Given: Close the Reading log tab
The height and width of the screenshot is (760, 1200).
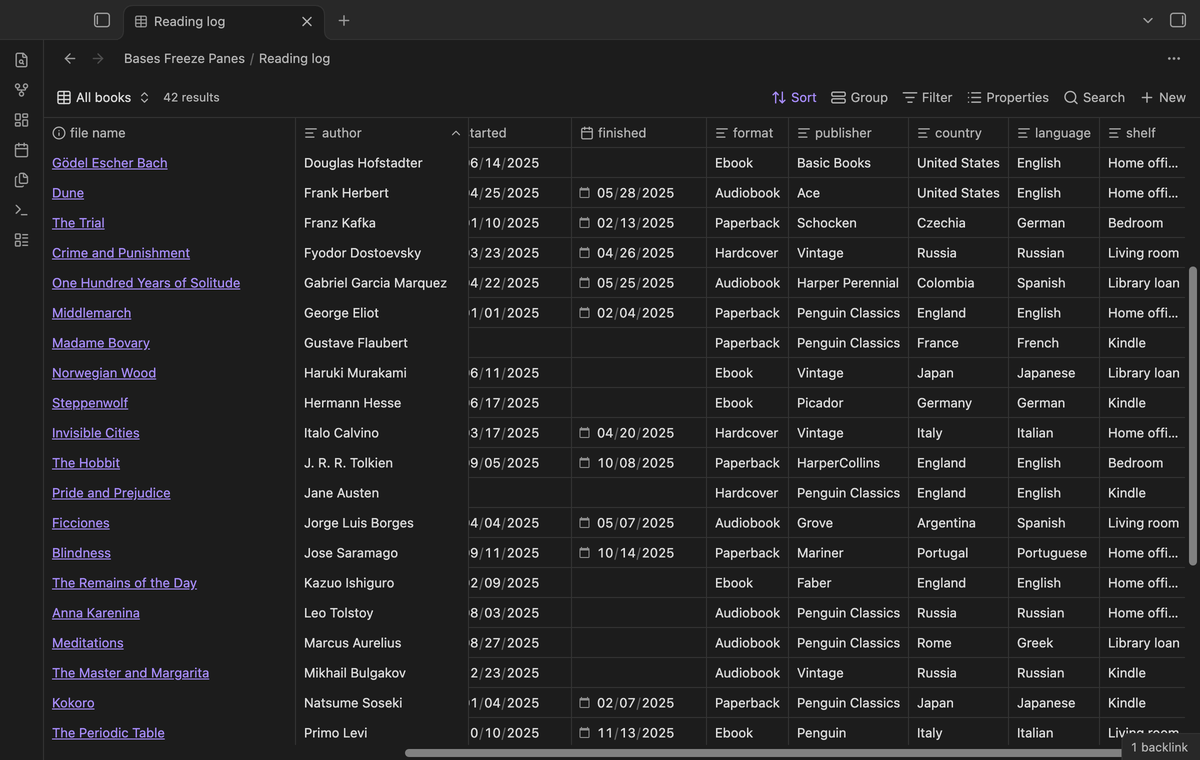Looking at the screenshot, I should click(x=307, y=21).
